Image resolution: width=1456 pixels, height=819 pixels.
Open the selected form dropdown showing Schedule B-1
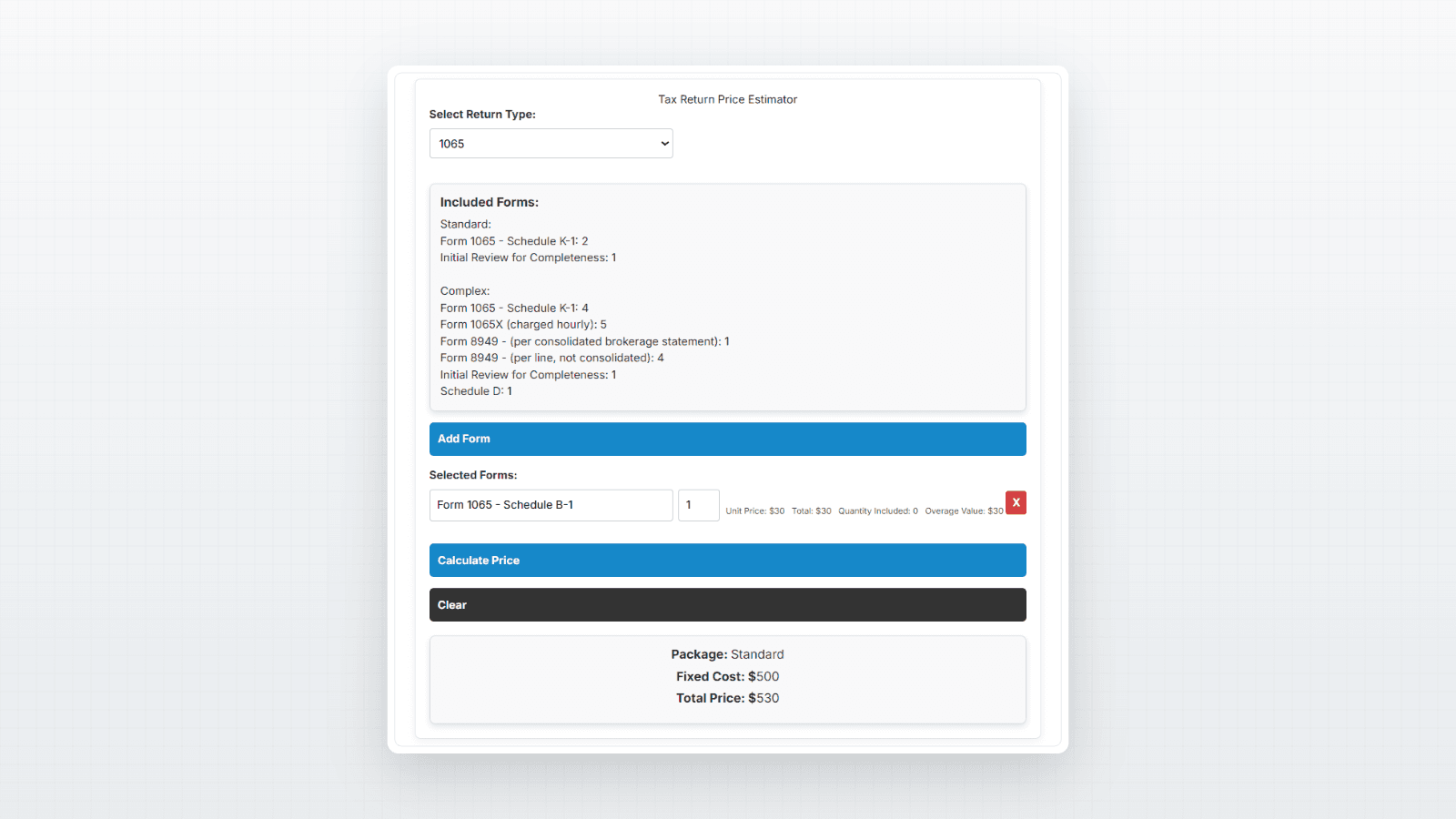pos(551,505)
